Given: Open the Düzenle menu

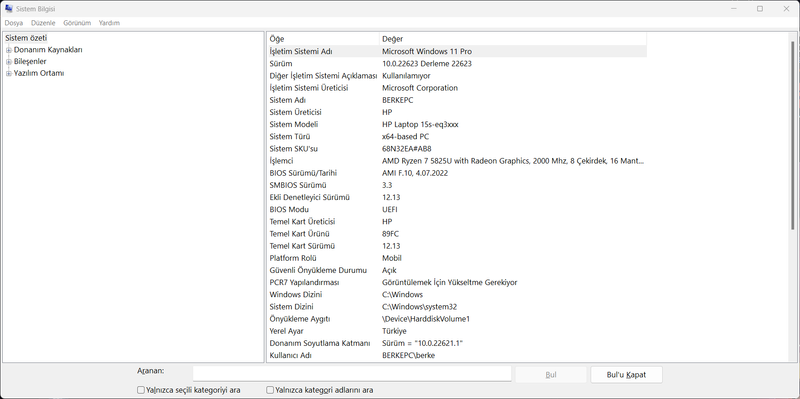Looking at the screenshot, I should tap(43, 23).
